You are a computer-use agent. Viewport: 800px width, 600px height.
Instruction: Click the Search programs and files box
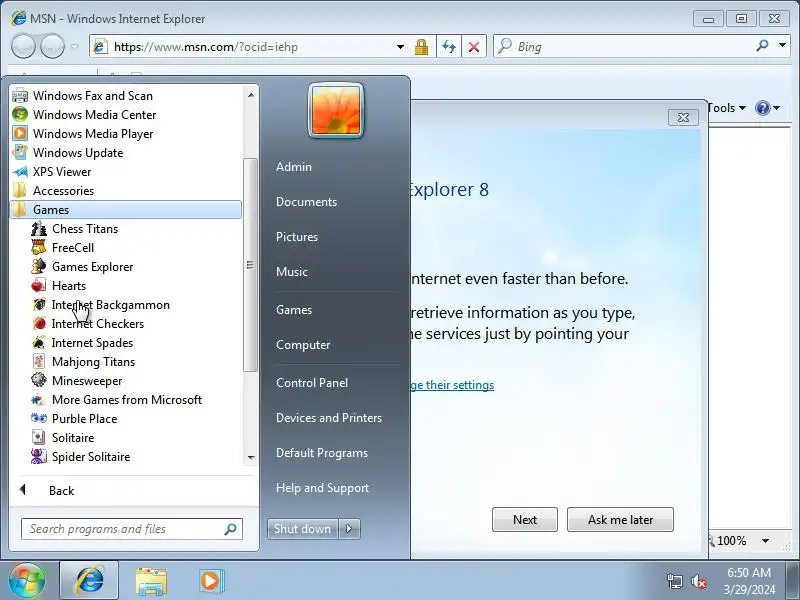(132, 529)
